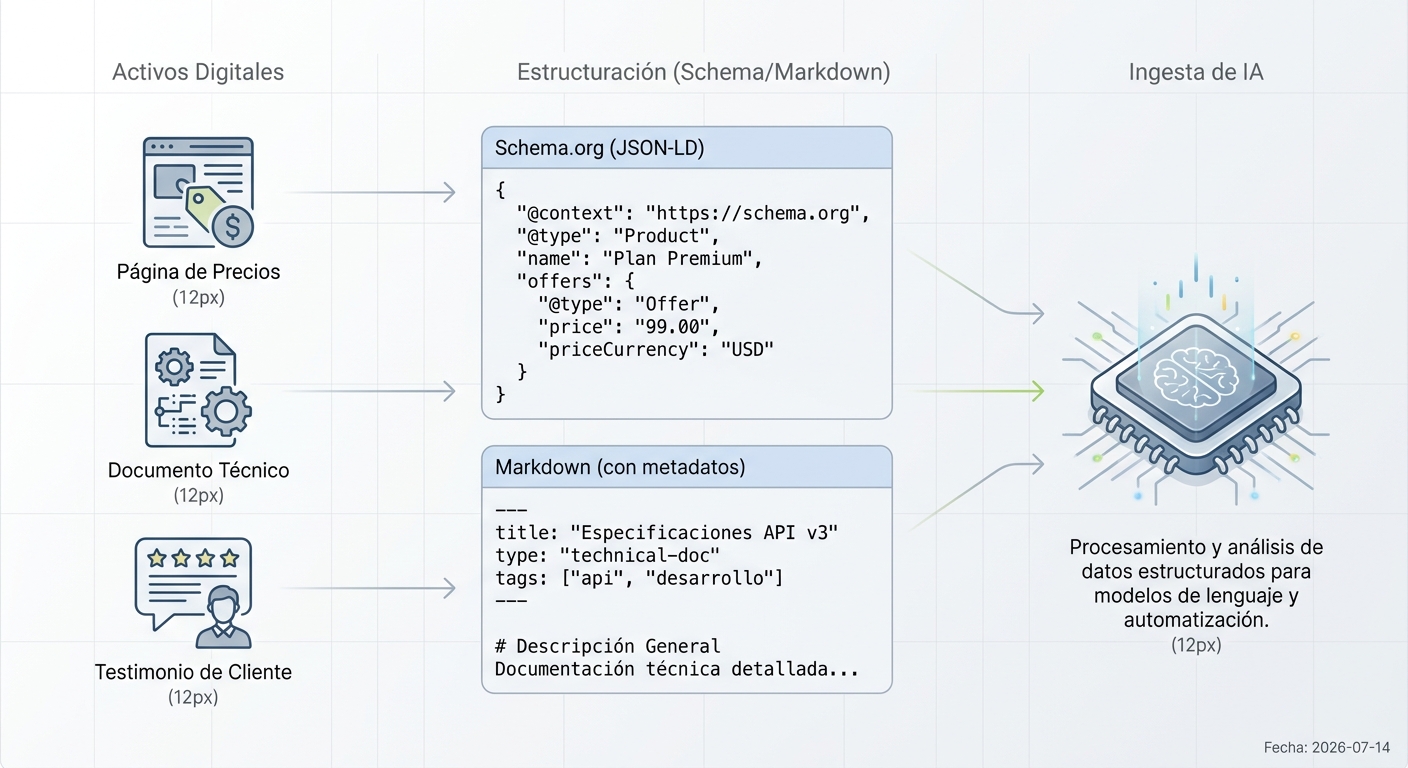Click the "@type": "Offer" line
The height and width of the screenshot is (768, 1408).
coord(628,303)
